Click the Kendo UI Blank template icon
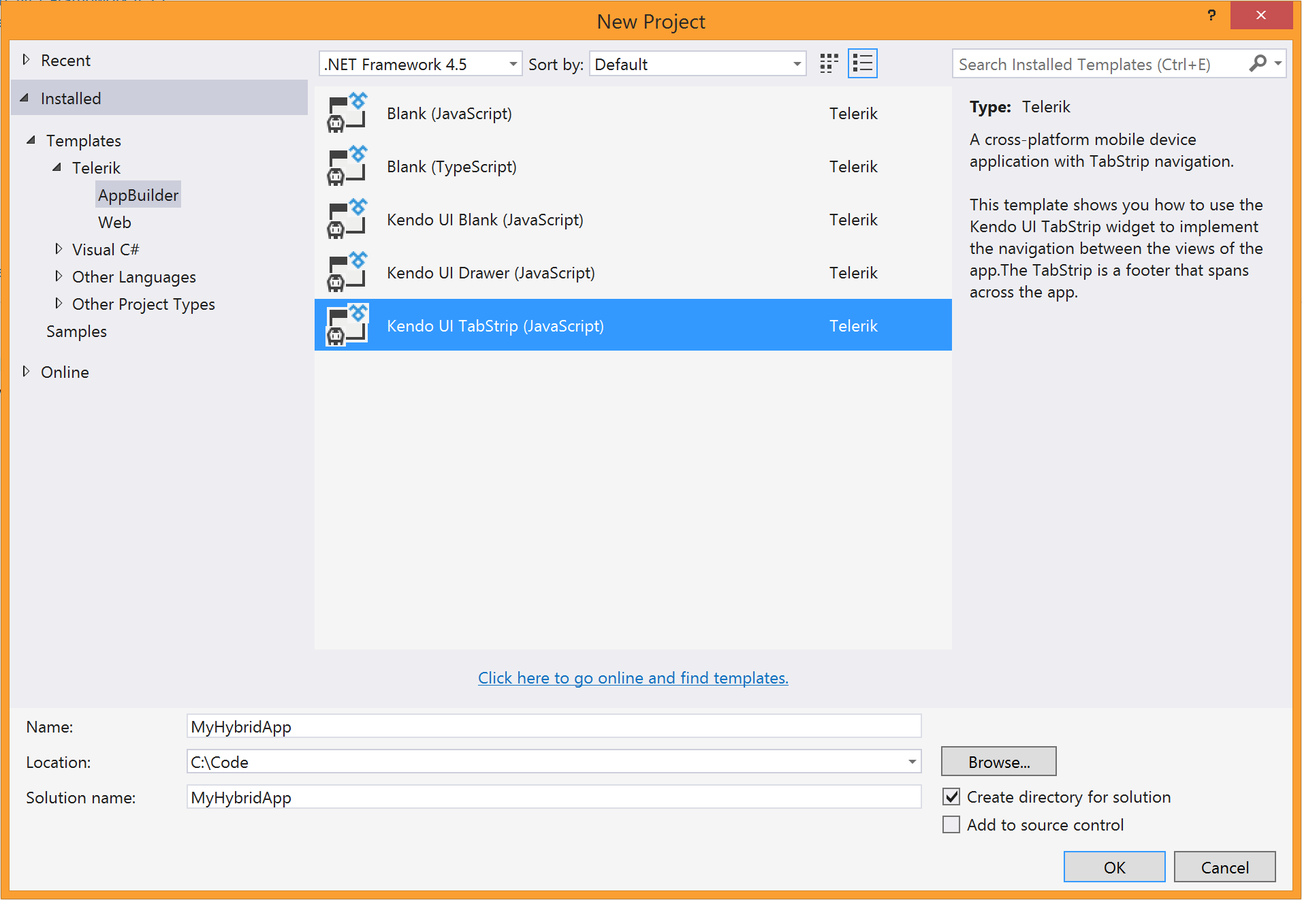Viewport: 1302px width, 900px height. point(348,219)
